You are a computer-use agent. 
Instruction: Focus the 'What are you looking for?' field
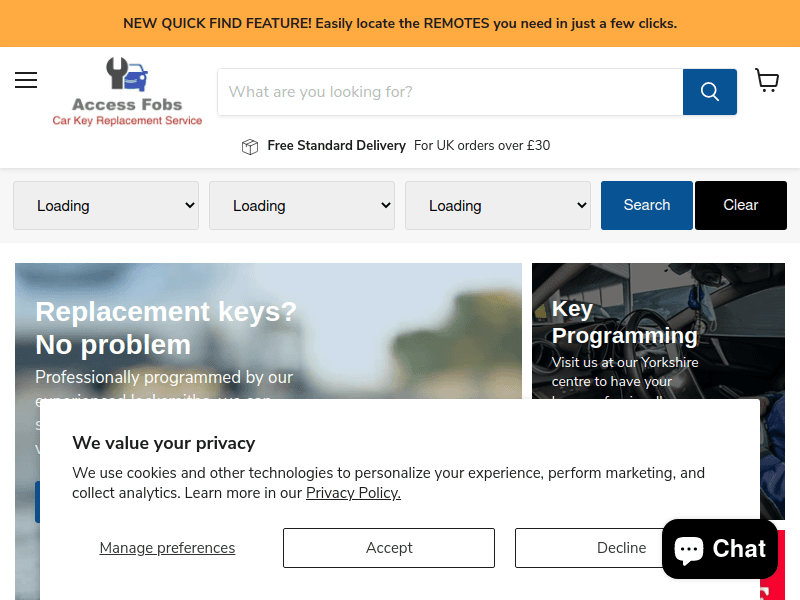pyautogui.click(x=450, y=92)
